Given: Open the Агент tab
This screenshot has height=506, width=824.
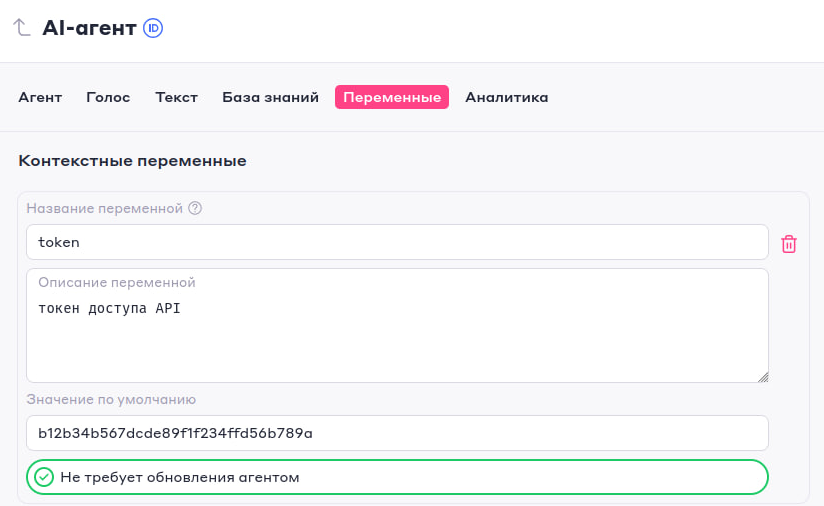Looking at the screenshot, I should [40, 97].
